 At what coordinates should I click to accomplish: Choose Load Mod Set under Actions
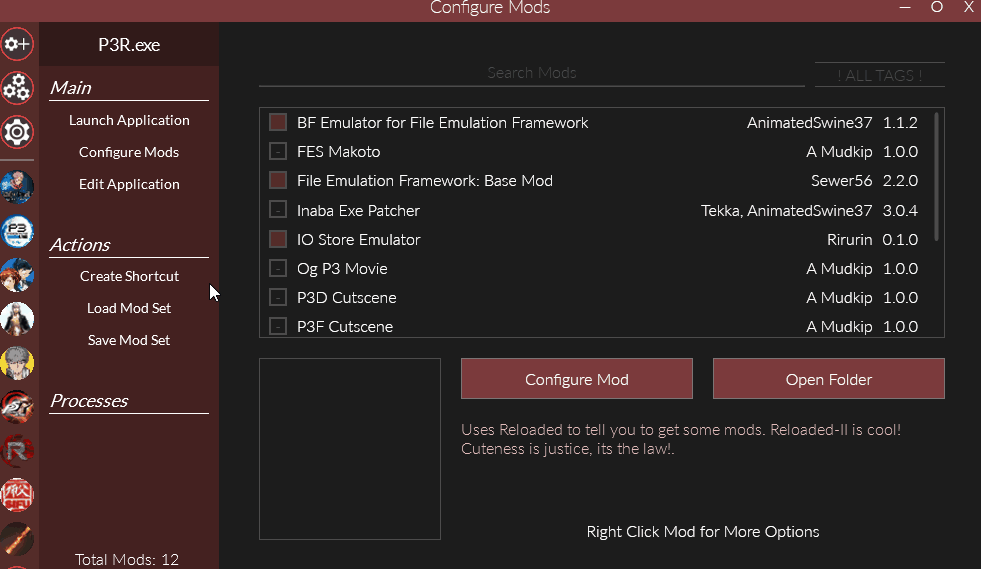coord(129,308)
